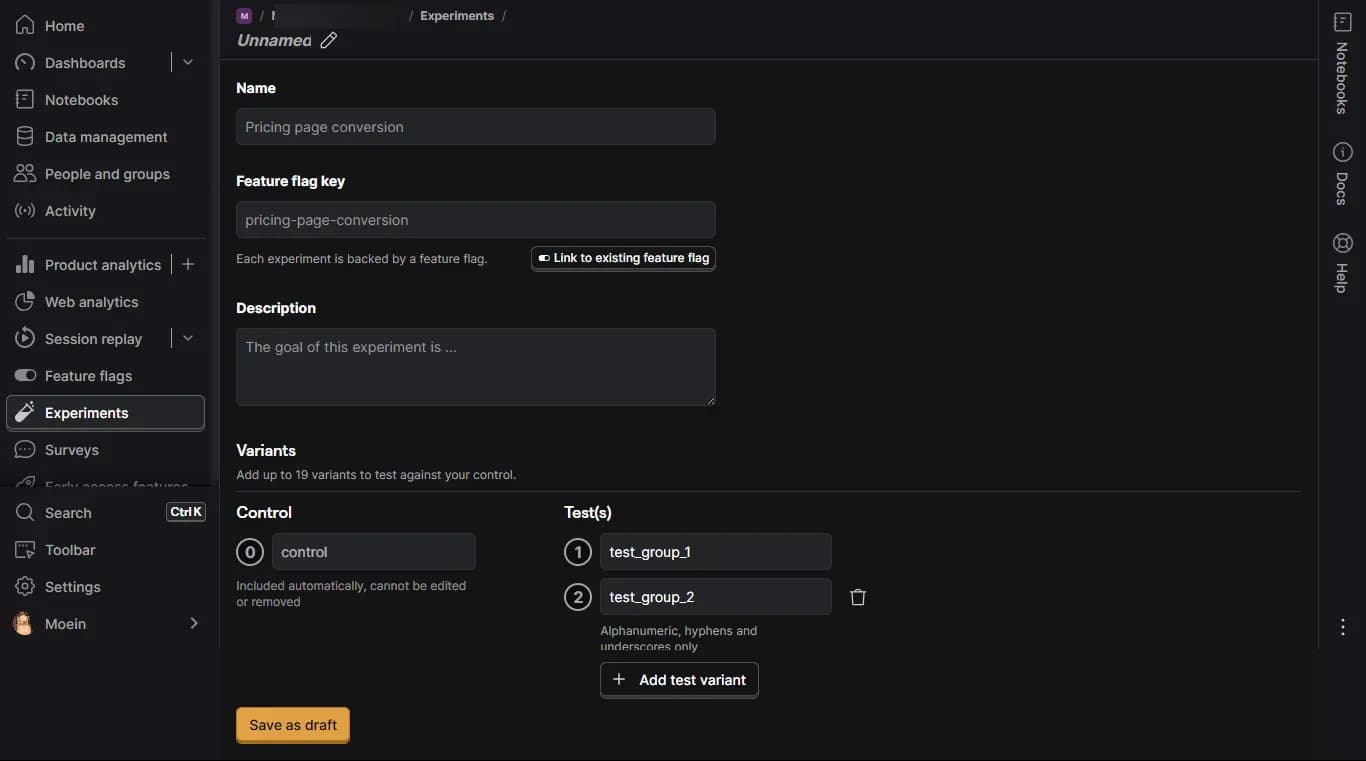Click the Search magnifier in the sidebar
This screenshot has height=761, width=1366.
[26, 512]
